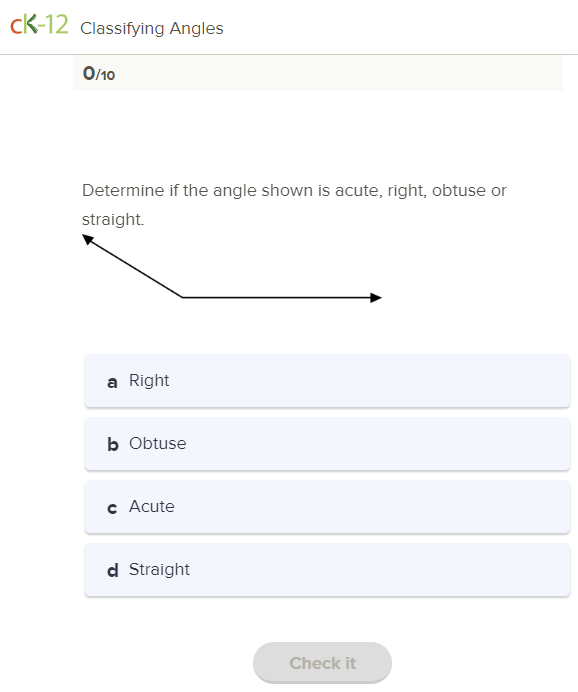
Task: Choose the Obtuse answer option
Action: [327, 444]
